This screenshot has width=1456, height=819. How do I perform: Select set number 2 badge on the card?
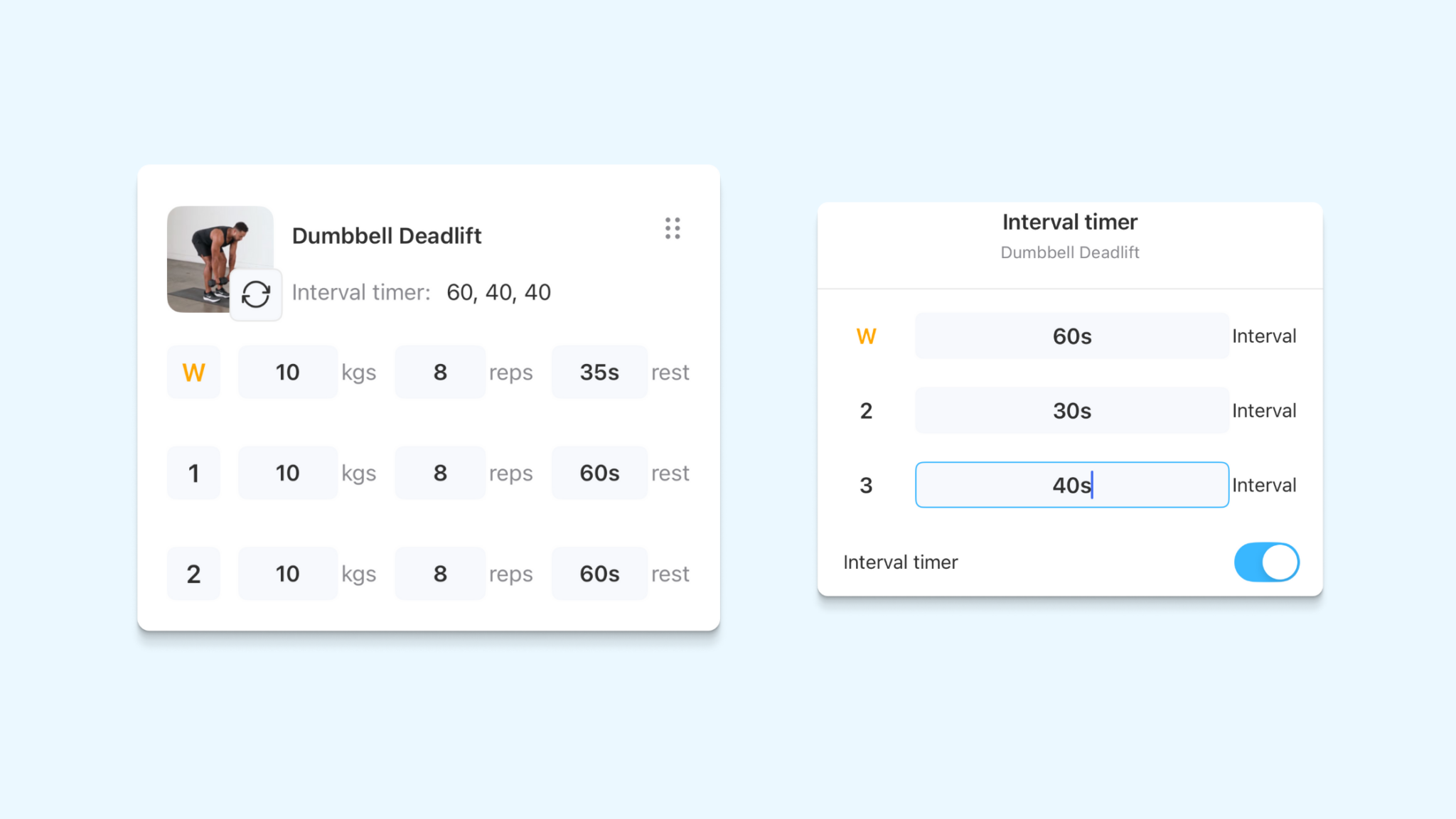point(193,574)
